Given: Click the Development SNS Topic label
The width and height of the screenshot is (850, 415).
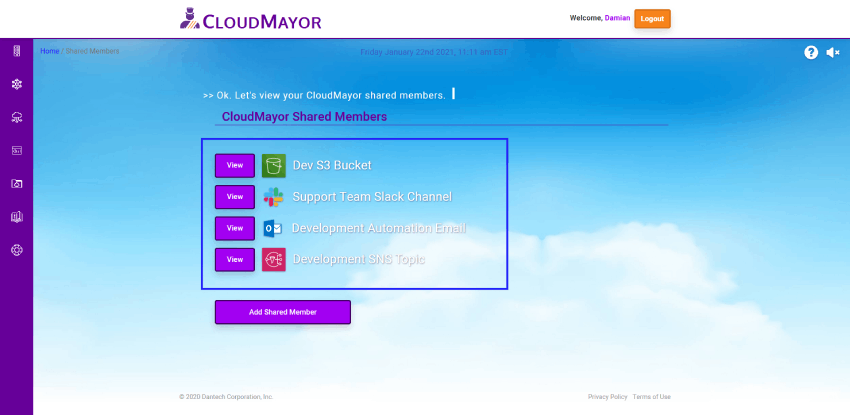Looking at the screenshot, I should pos(359,260).
